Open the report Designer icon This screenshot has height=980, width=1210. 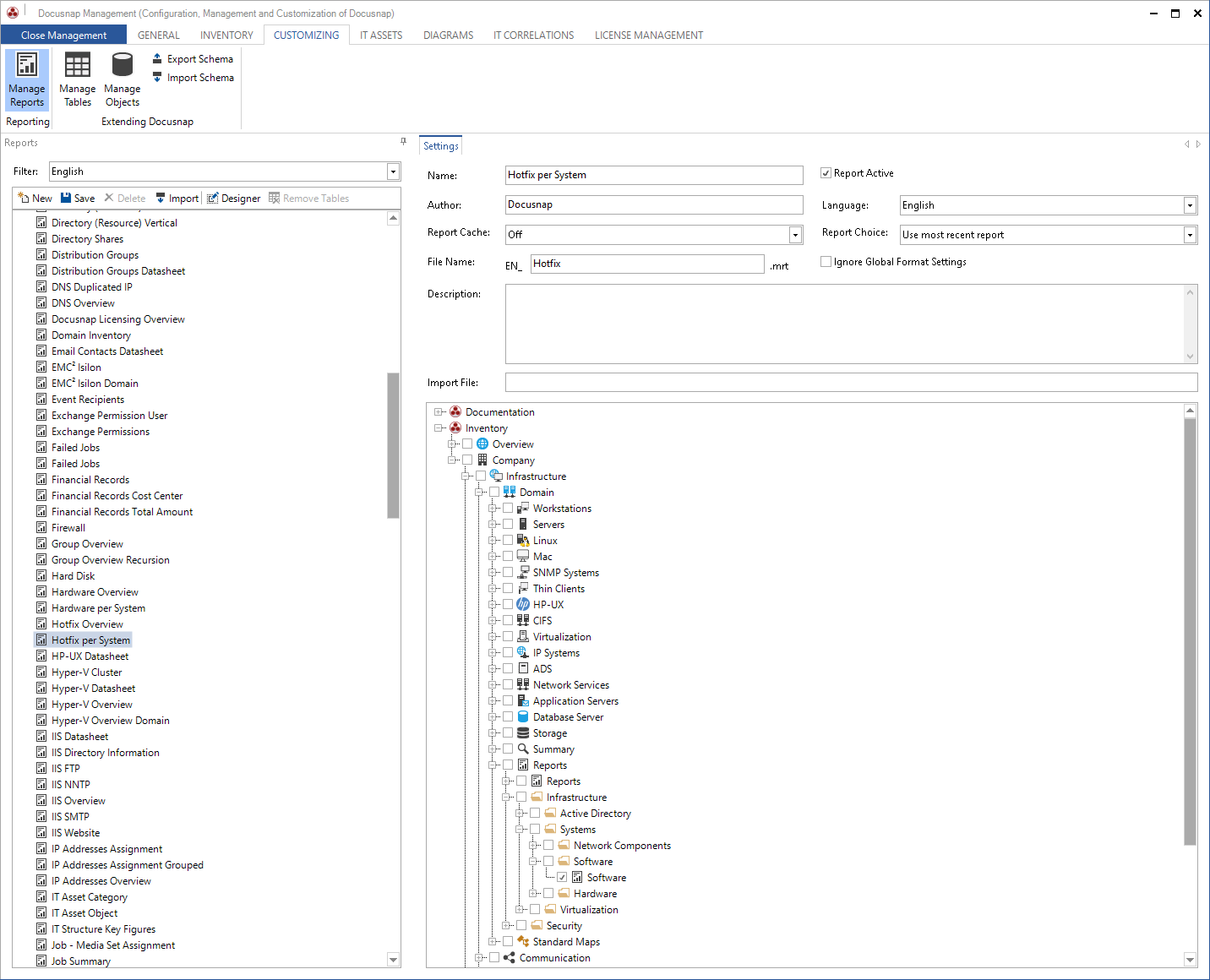point(213,198)
